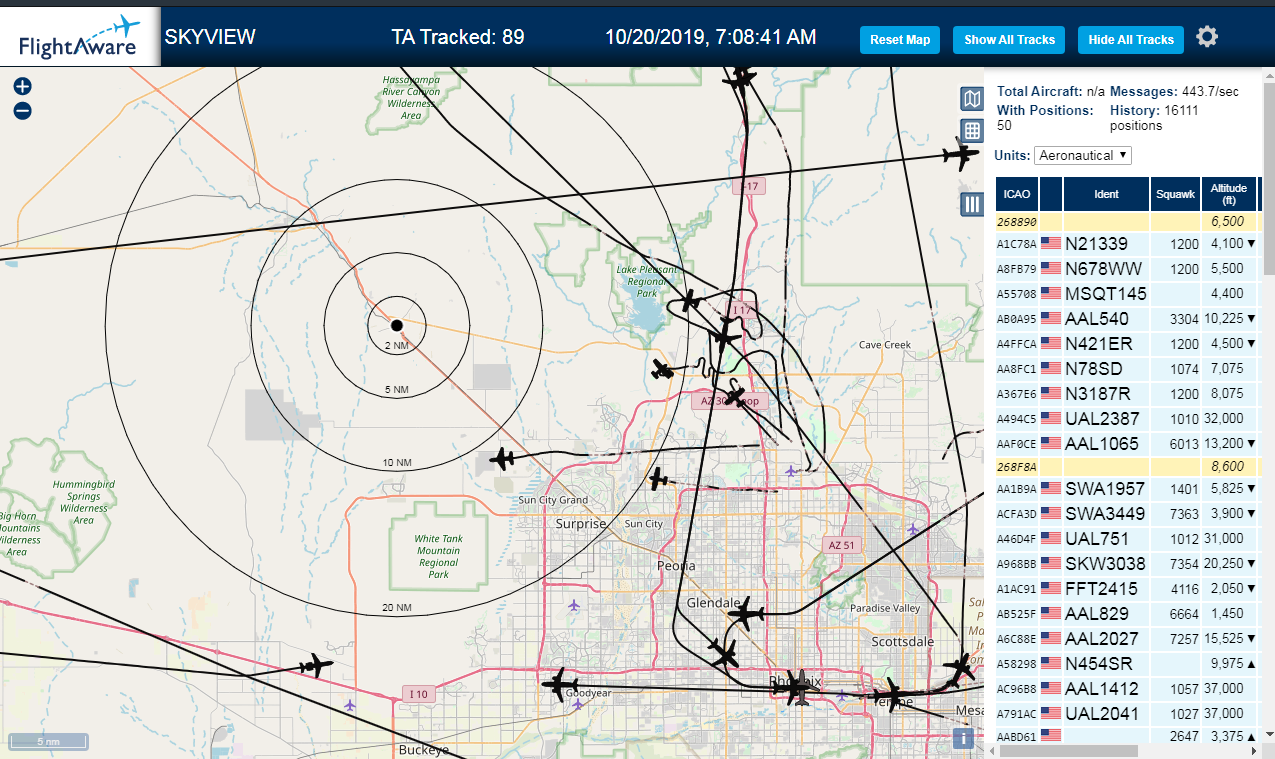
Task: Select the SKW3038 aircraft row
Action: tap(1128, 564)
